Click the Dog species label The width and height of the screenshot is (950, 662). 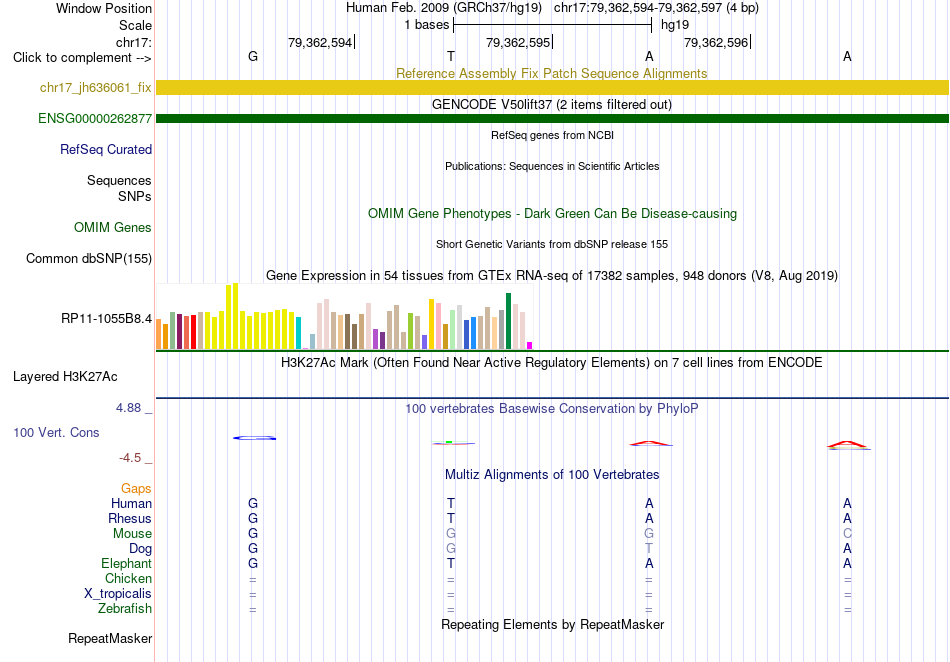[141, 548]
